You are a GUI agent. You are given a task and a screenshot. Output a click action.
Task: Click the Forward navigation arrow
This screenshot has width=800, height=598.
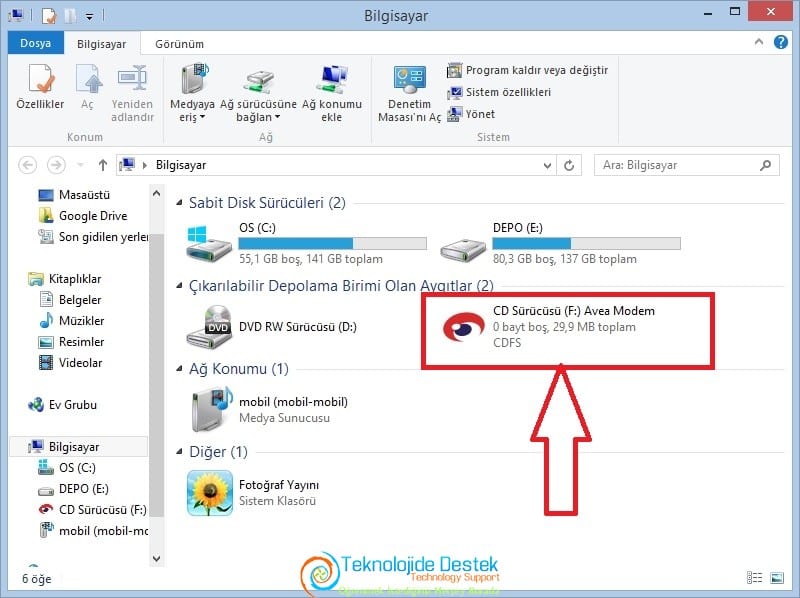pos(56,165)
